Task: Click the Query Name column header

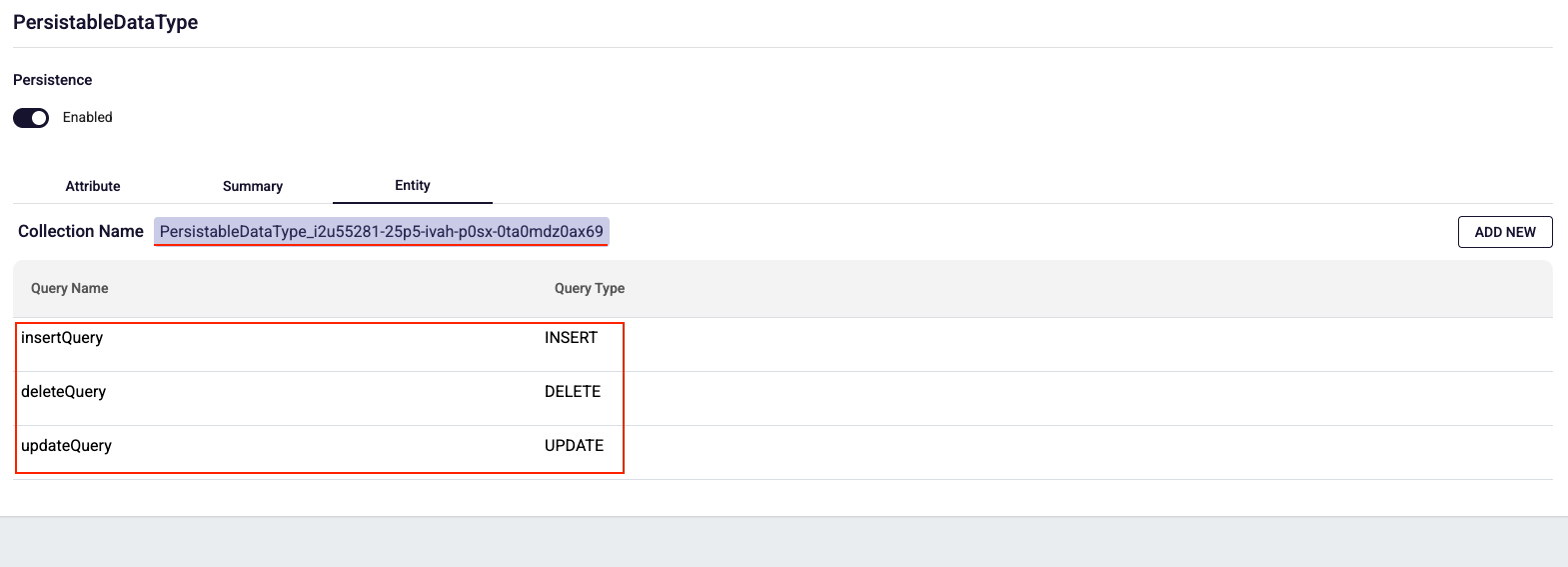Action: (x=70, y=288)
